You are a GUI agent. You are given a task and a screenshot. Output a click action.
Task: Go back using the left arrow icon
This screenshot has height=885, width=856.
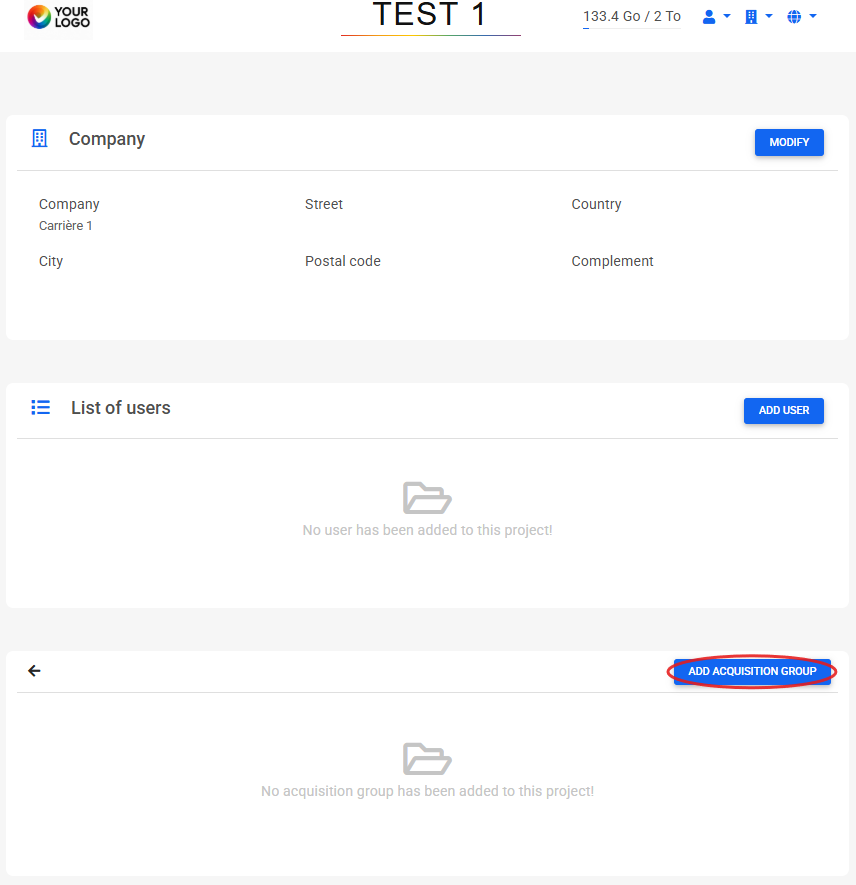[x=34, y=671]
